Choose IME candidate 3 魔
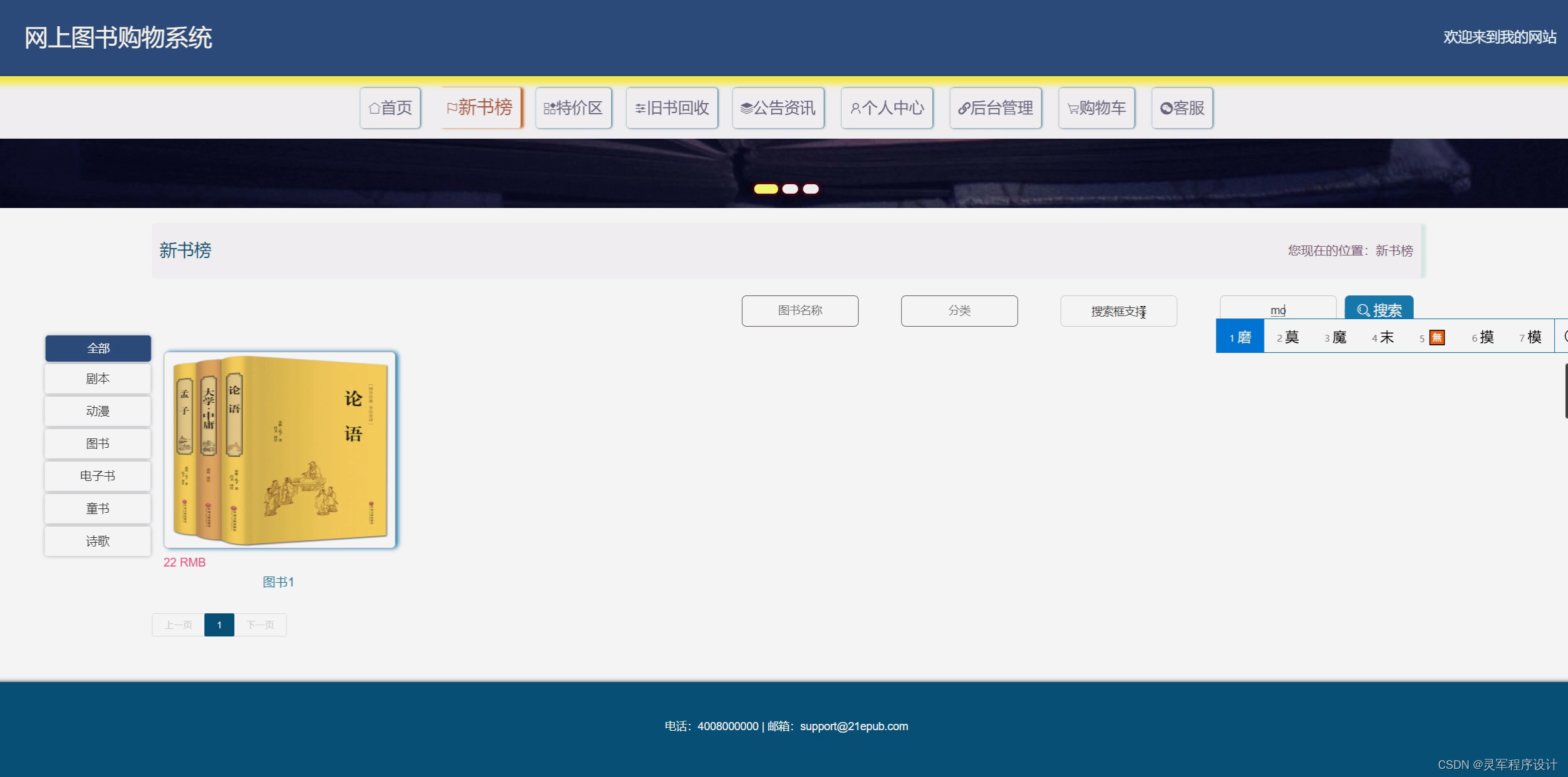 (1336, 337)
